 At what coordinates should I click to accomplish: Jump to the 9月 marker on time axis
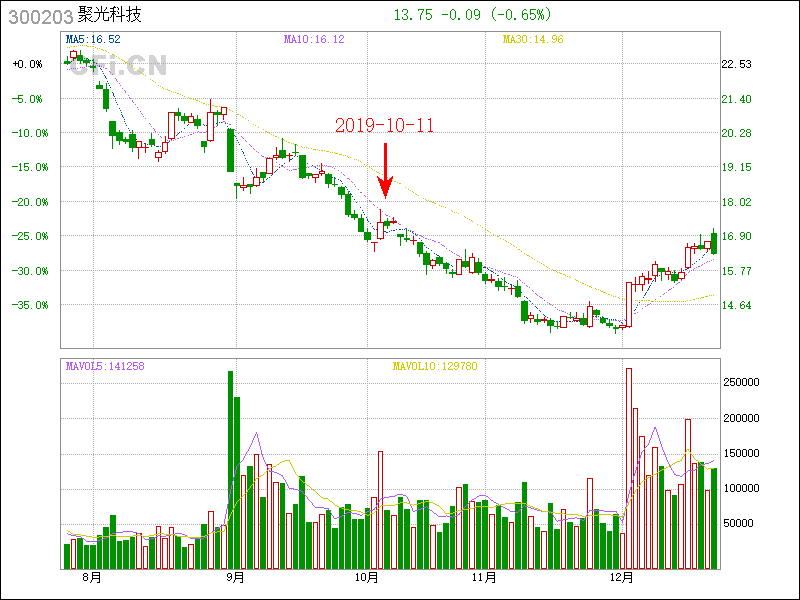point(235,577)
